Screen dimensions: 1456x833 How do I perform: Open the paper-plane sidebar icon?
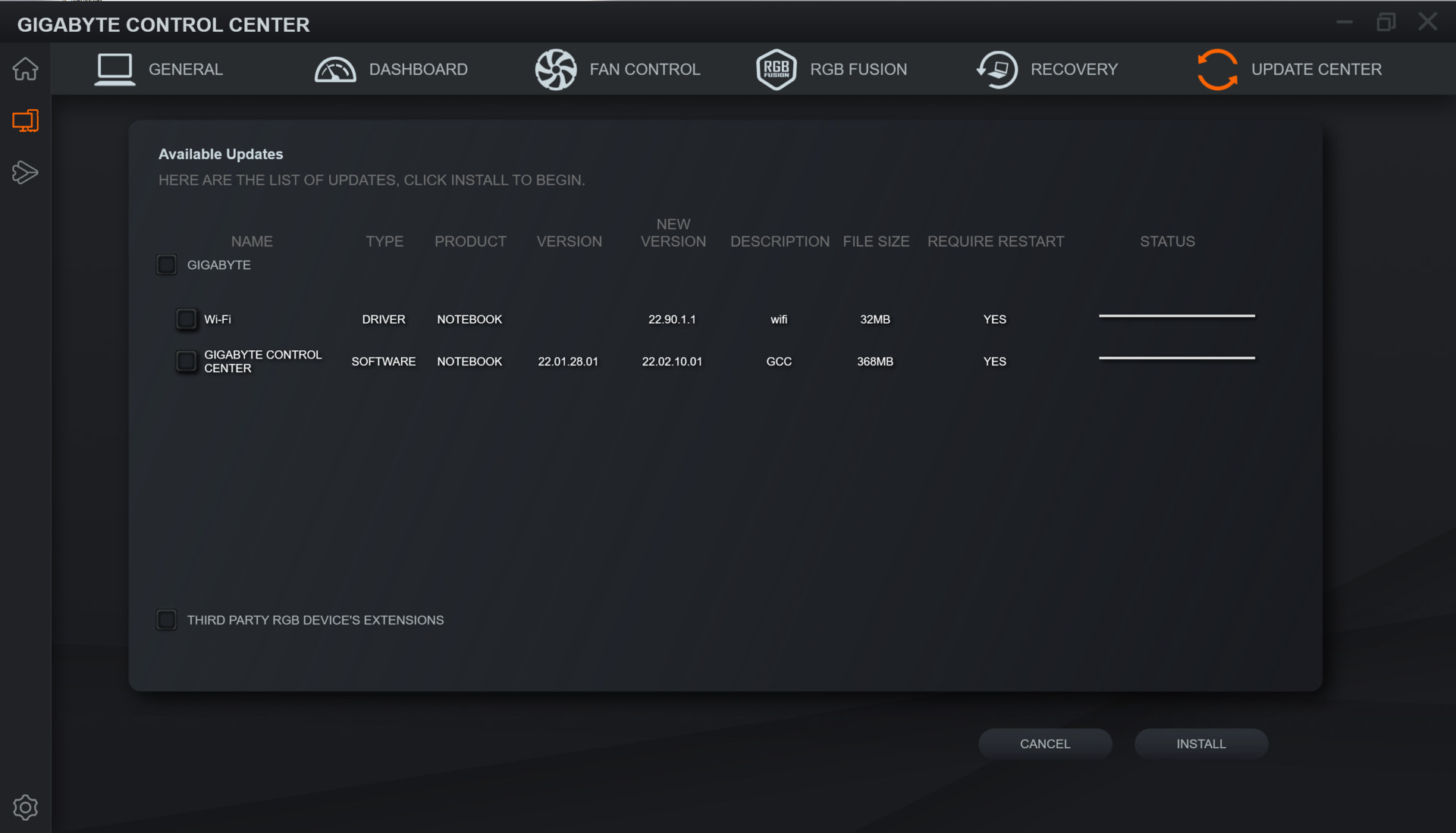25,172
